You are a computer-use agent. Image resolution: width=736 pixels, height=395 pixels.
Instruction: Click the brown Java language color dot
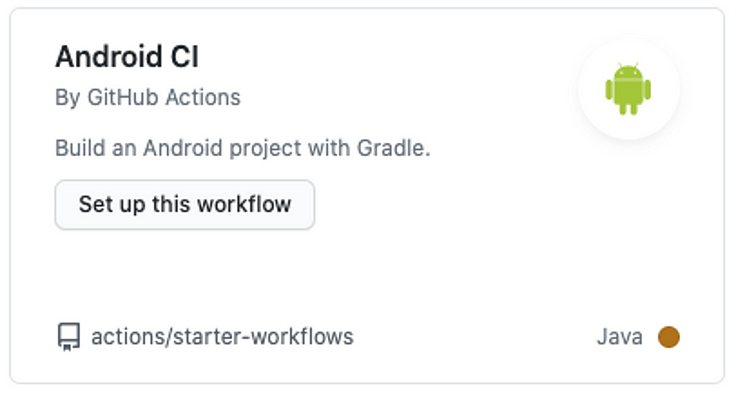(668, 337)
